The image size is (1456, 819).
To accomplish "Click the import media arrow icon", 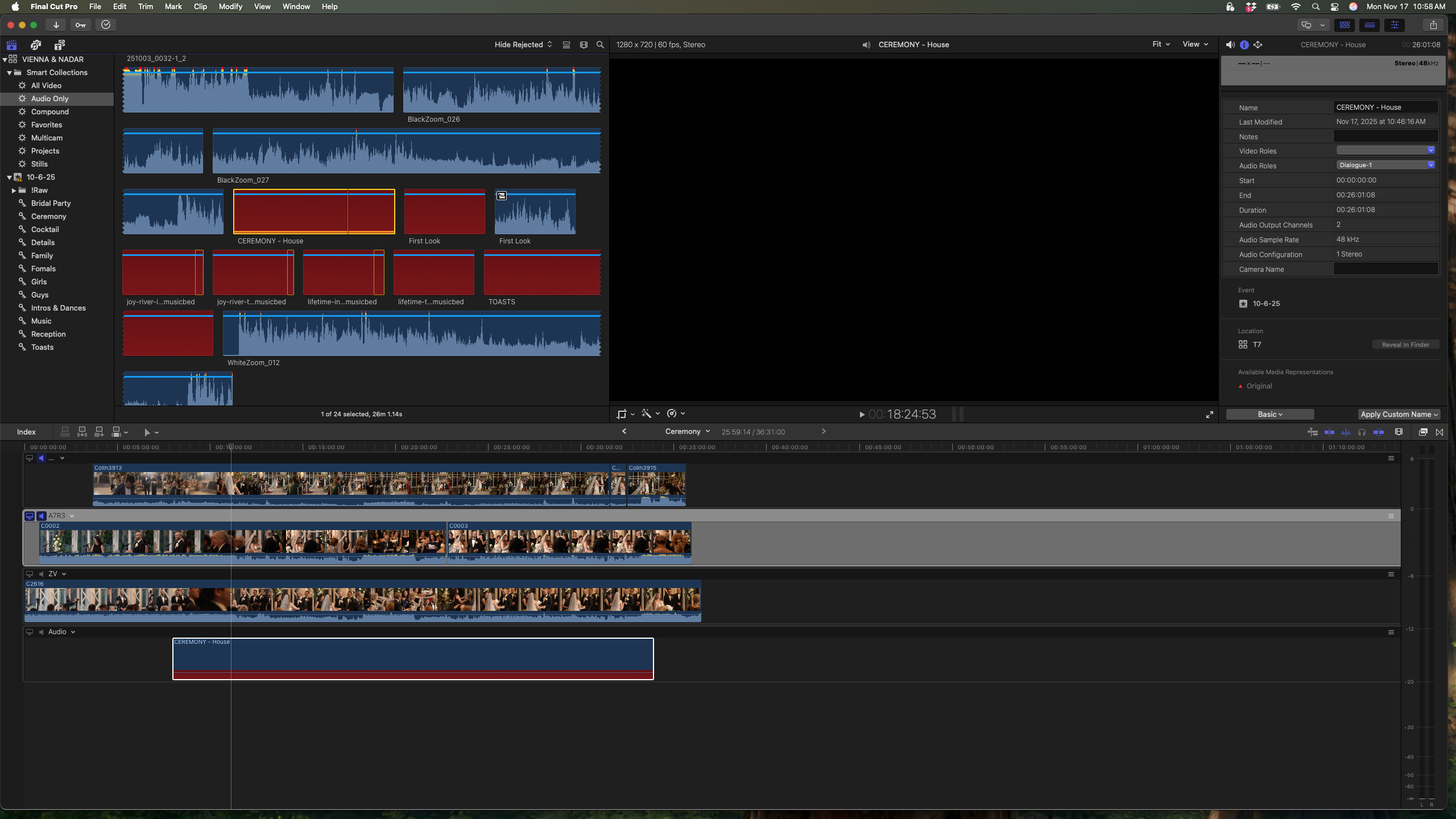I will point(56,25).
